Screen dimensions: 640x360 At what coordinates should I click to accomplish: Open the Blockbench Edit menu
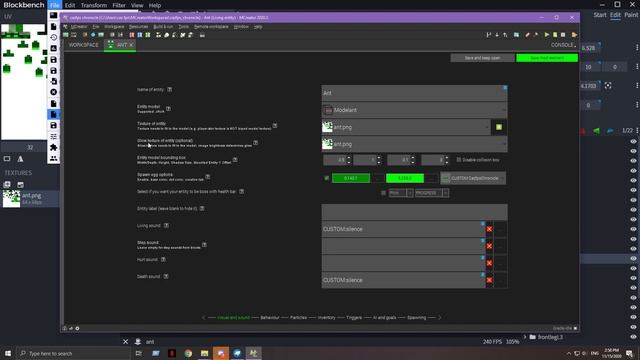[x=70, y=5]
